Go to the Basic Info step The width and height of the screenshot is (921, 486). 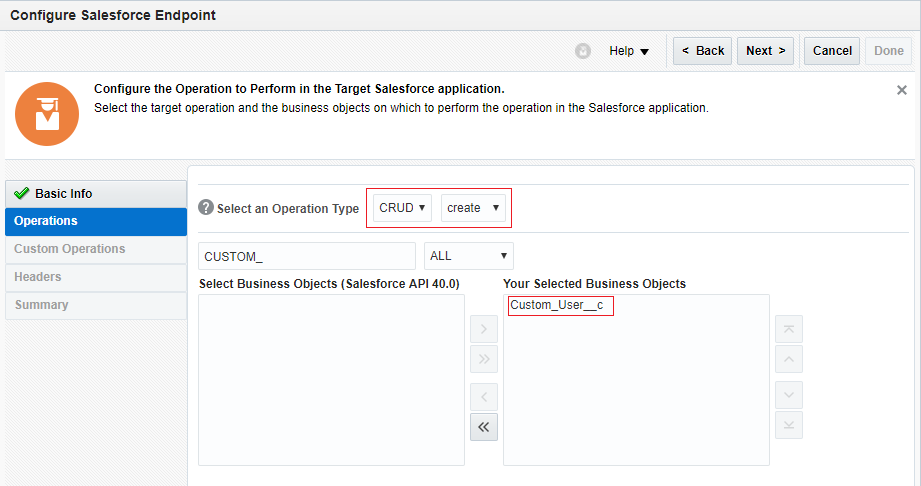coord(96,194)
